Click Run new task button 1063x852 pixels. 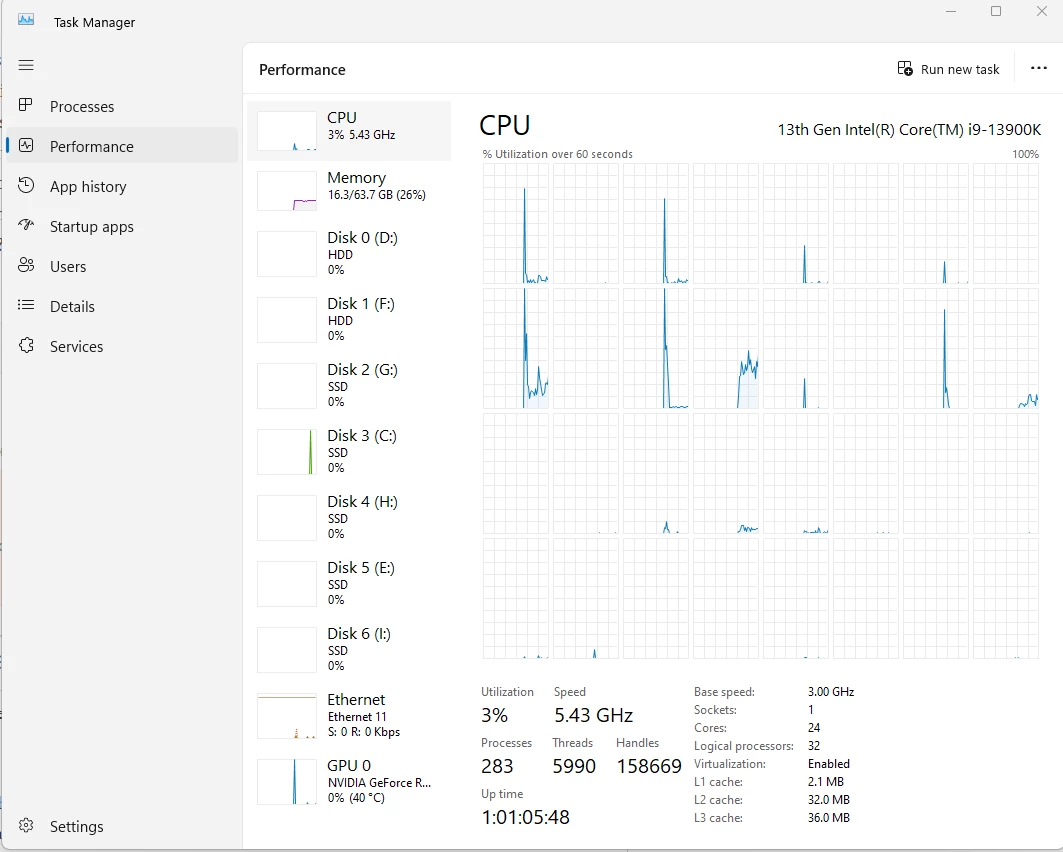pos(948,69)
